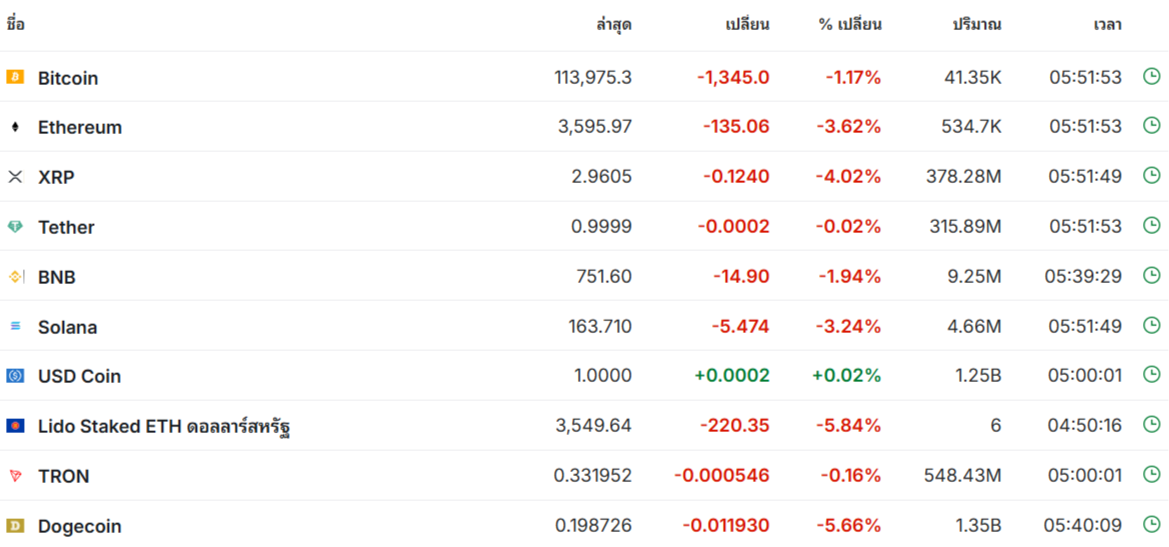Image resolution: width=1169 pixels, height=547 pixels.
Task: Open the Bitcoin link
Action: [x=68, y=78]
